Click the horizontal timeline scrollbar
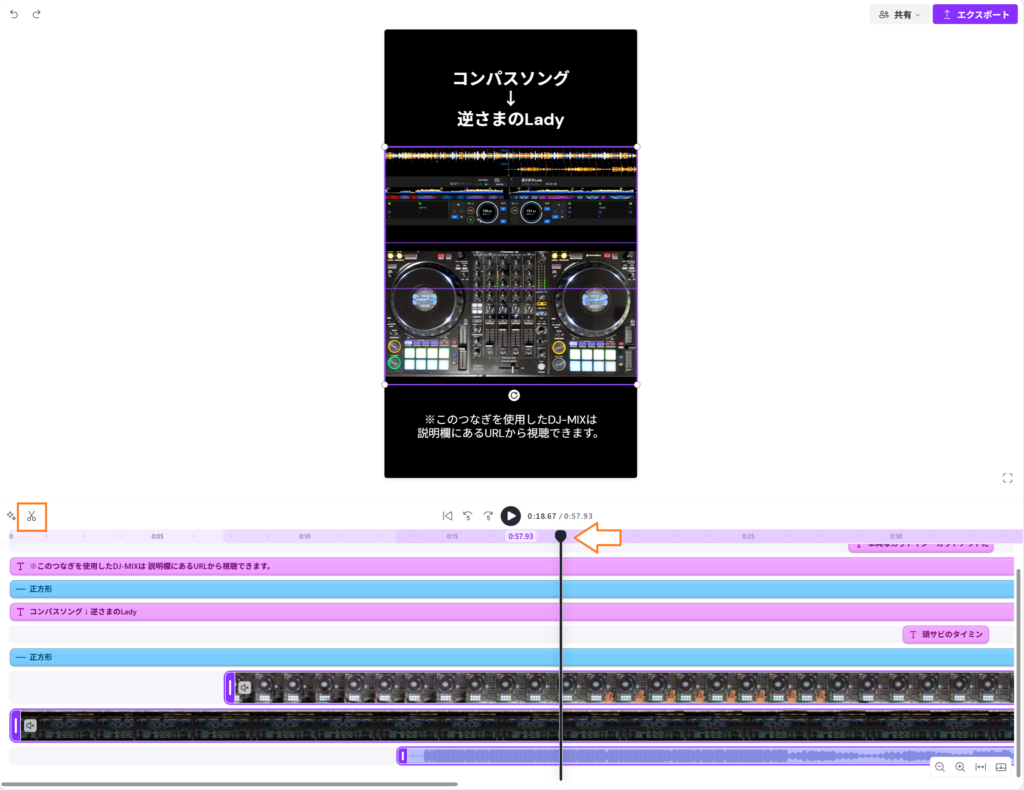 click(230, 784)
